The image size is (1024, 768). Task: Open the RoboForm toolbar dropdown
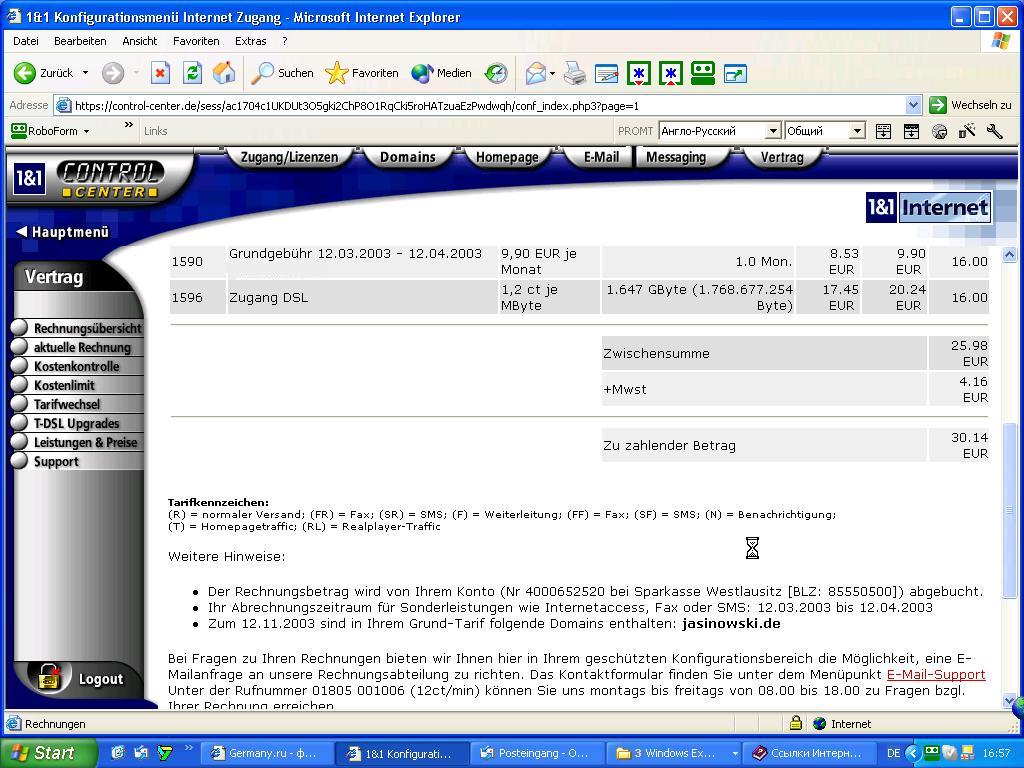click(87, 131)
